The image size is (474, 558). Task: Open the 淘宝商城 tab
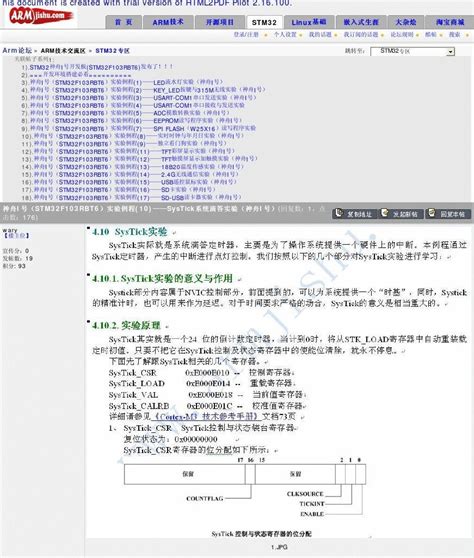(x=450, y=22)
